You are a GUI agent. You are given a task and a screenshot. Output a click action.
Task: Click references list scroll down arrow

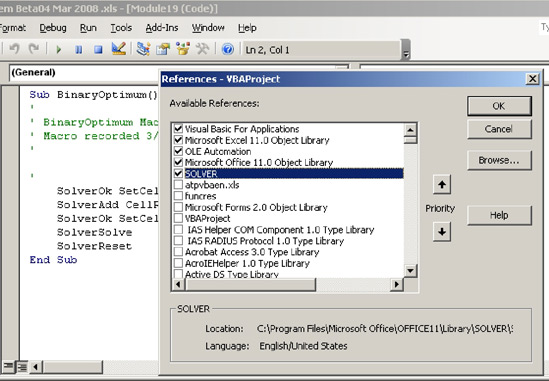(410, 270)
